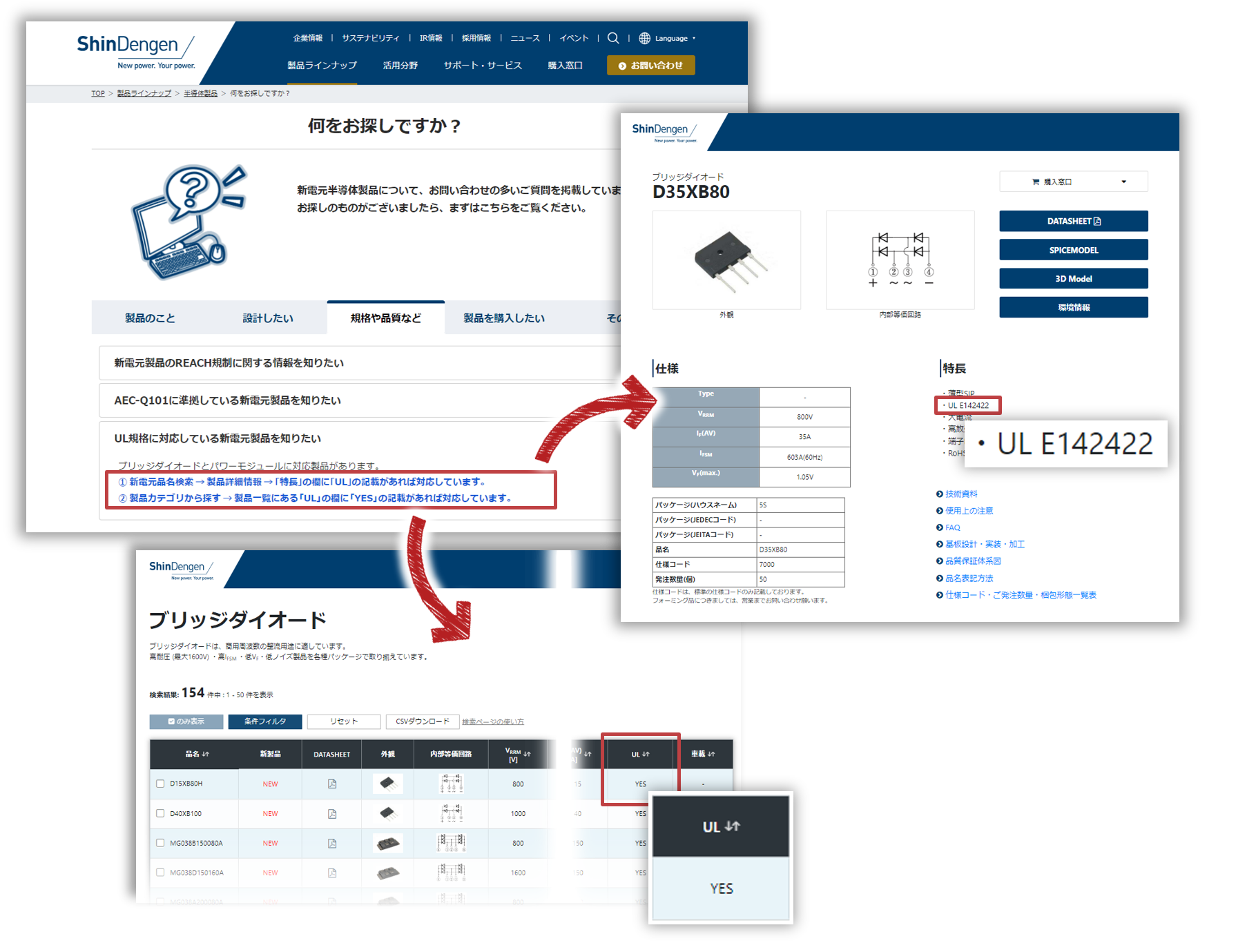Open 製品ラインナップ navigation menu
This screenshot has height=952, width=1256.
coord(322,66)
